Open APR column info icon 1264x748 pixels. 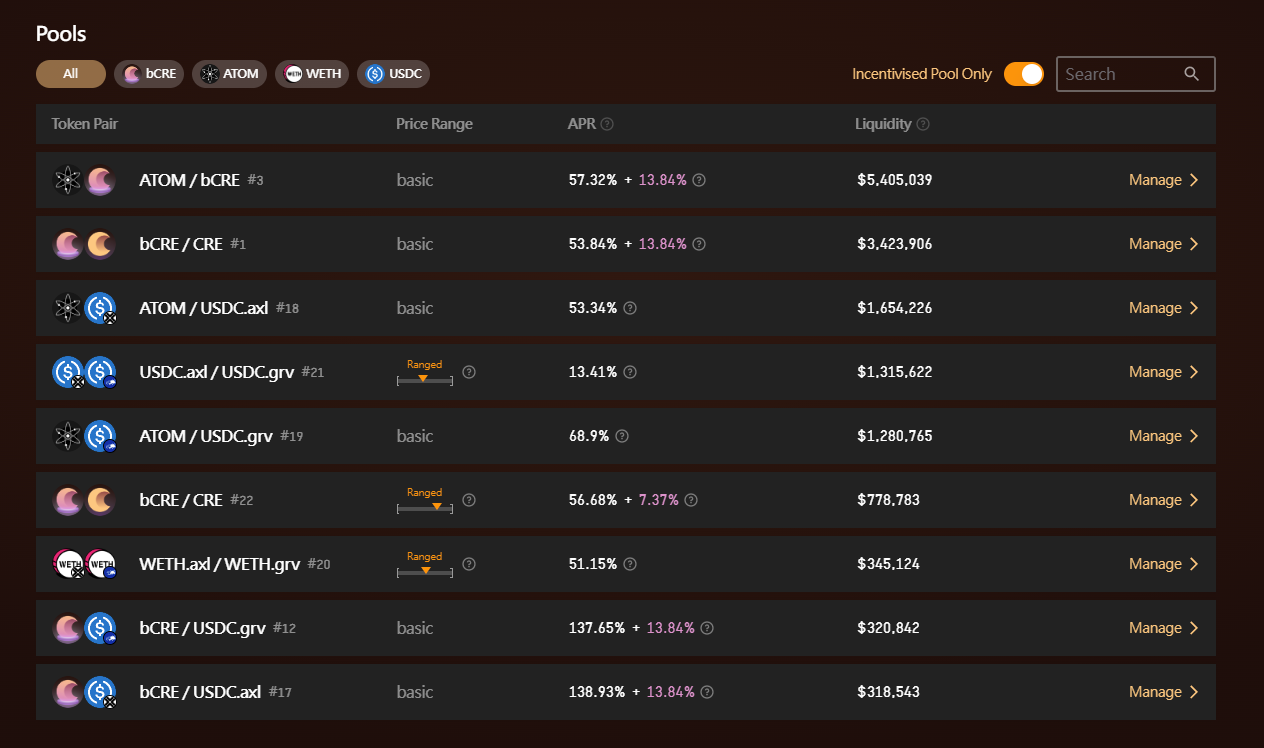point(607,124)
